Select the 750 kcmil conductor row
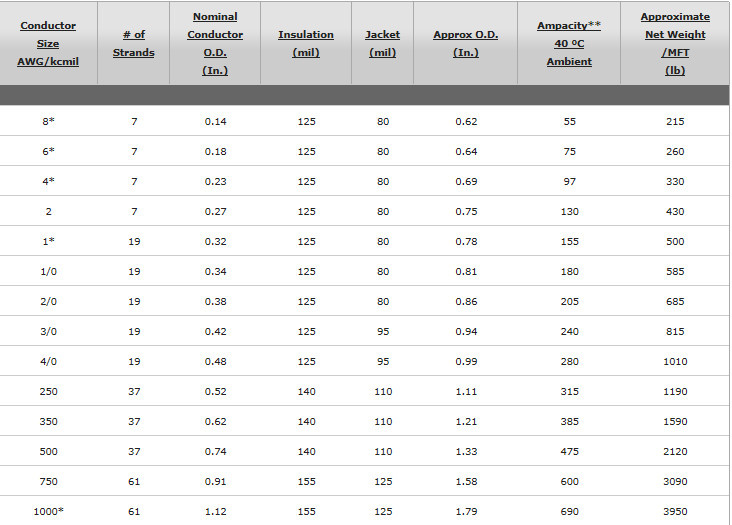 pos(365,481)
